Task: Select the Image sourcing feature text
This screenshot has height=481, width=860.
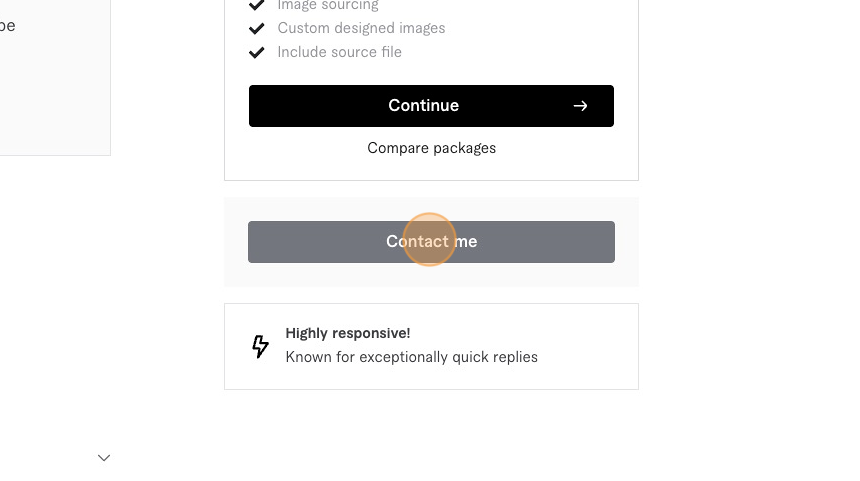Action: click(328, 5)
